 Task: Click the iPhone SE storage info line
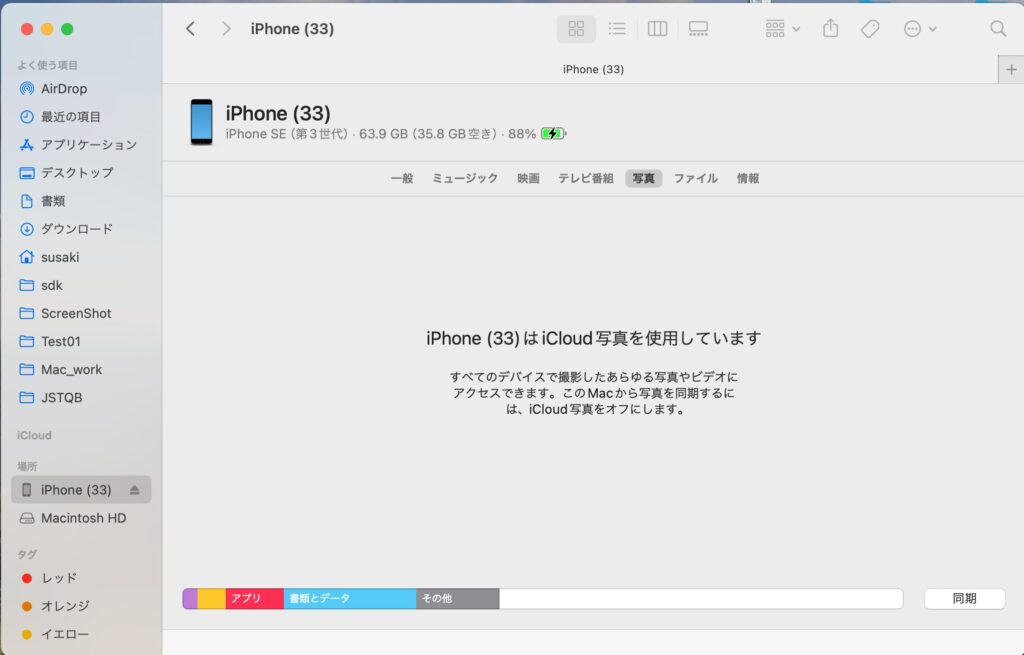click(x=381, y=134)
